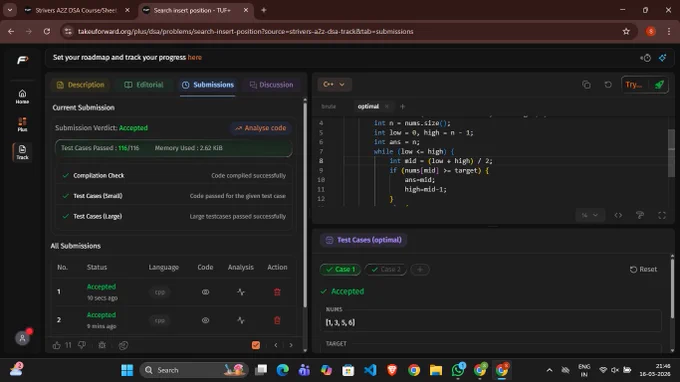Delete submission 2 with trash icon
Screen dimensions: 680x382
coord(277,320)
